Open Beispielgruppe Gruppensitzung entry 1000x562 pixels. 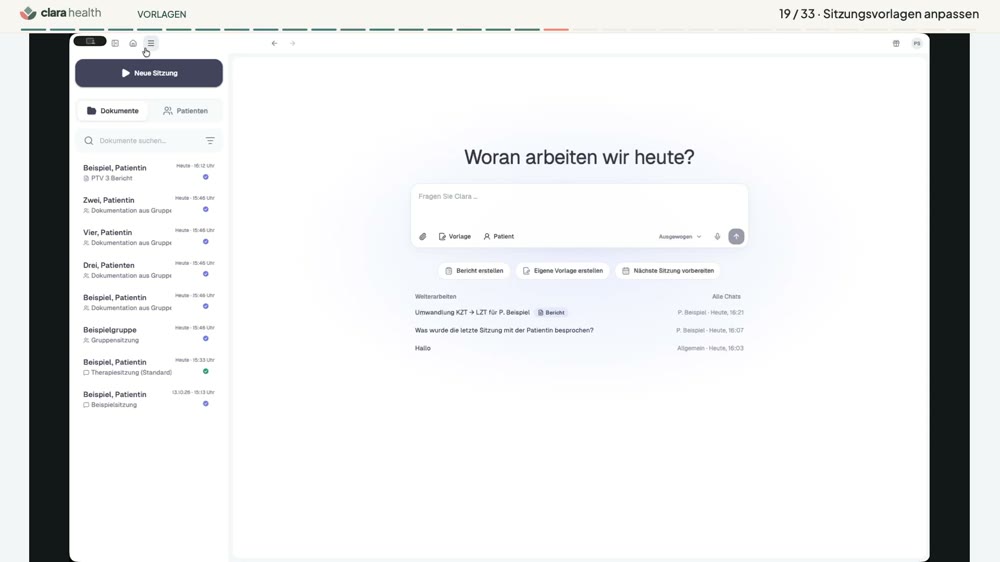149,335
